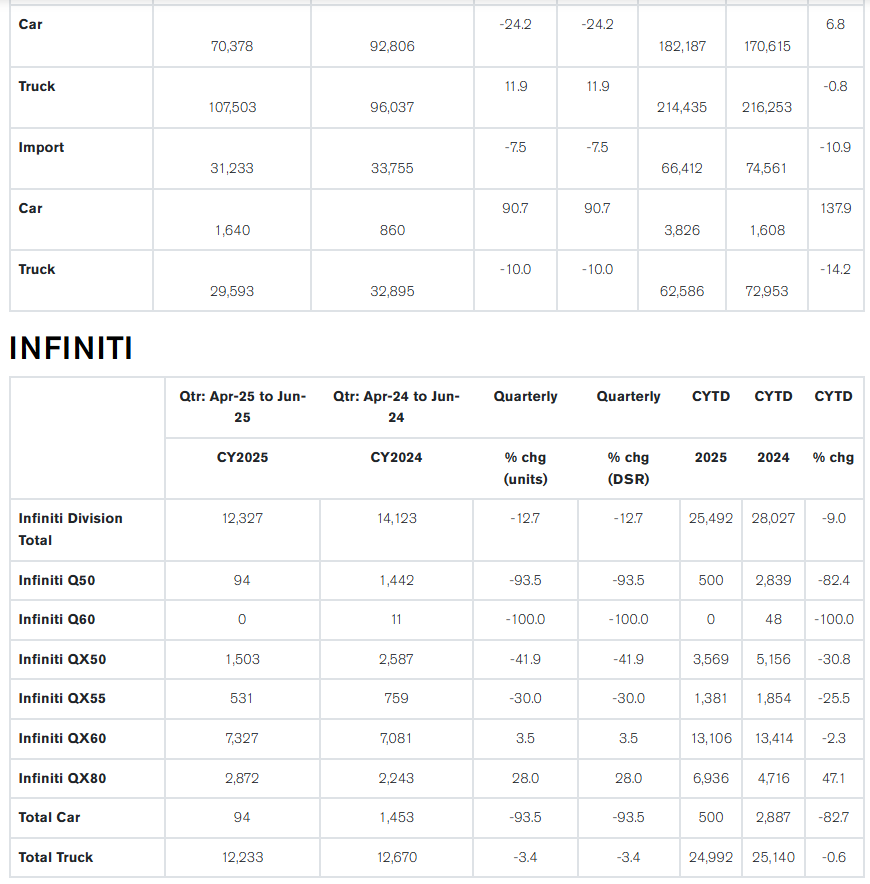This screenshot has height=884, width=870.
Task: Click the % chg (DSR) header cell
Action: [x=628, y=468]
